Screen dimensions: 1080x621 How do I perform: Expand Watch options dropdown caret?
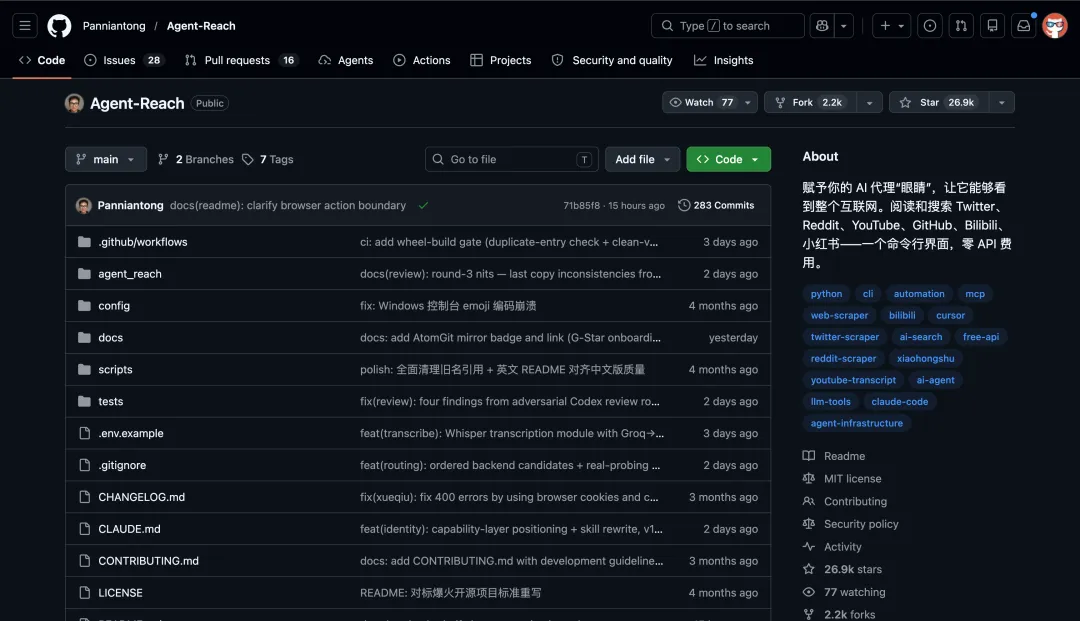pos(747,103)
